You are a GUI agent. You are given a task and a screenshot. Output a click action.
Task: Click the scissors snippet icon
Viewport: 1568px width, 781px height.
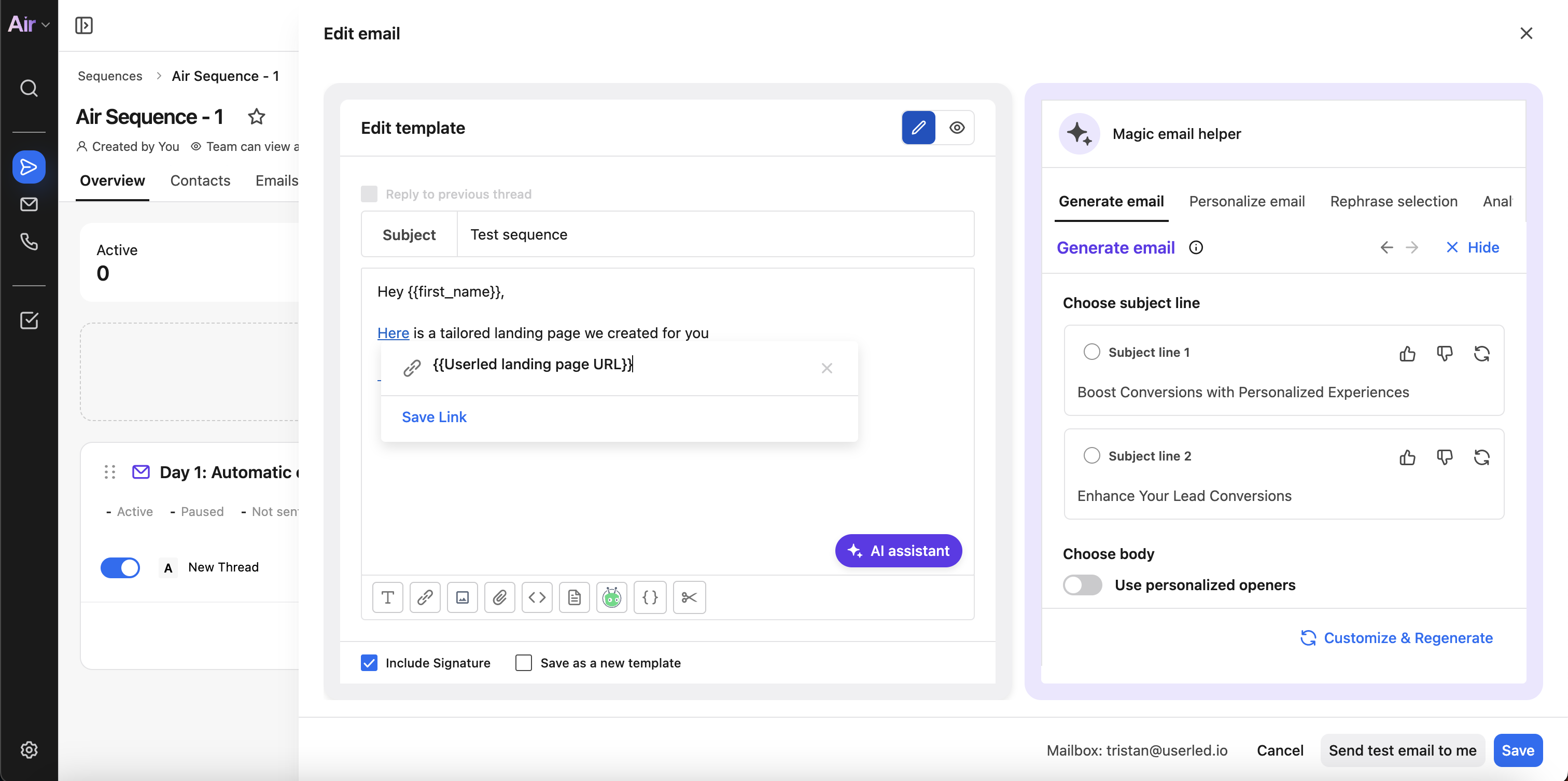click(689, 597)
